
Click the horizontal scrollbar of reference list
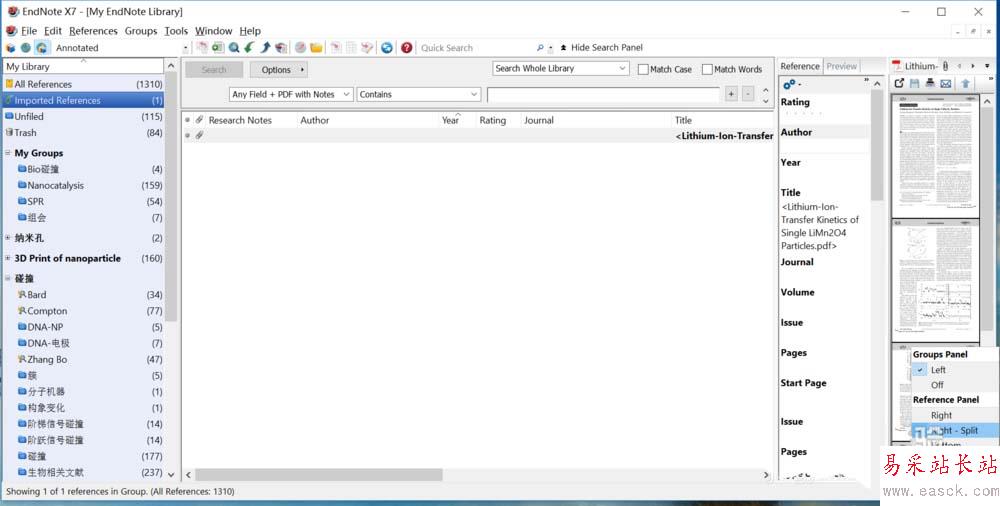pyautogui.click(x=319, y=475)
